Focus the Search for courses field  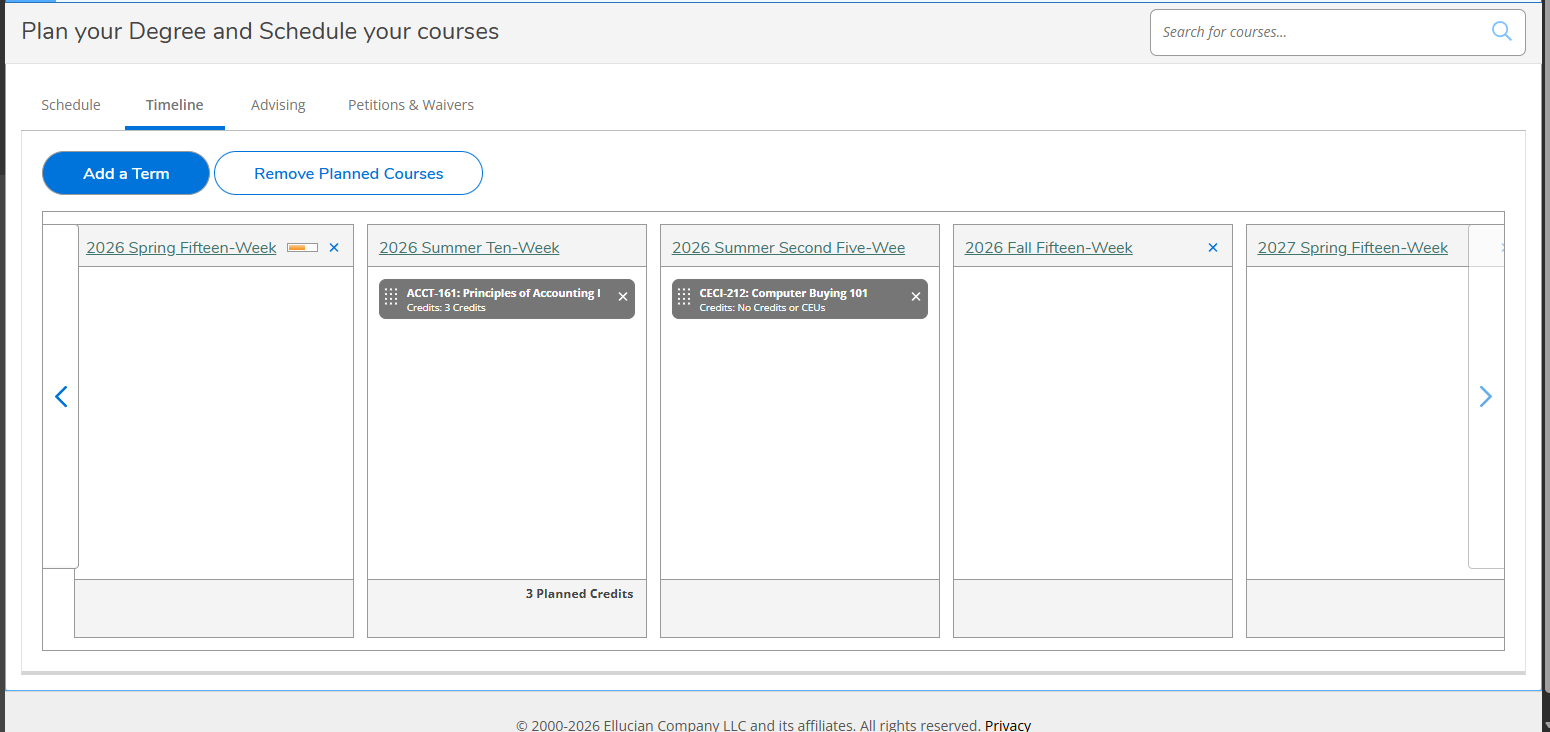click(1320, 32)
